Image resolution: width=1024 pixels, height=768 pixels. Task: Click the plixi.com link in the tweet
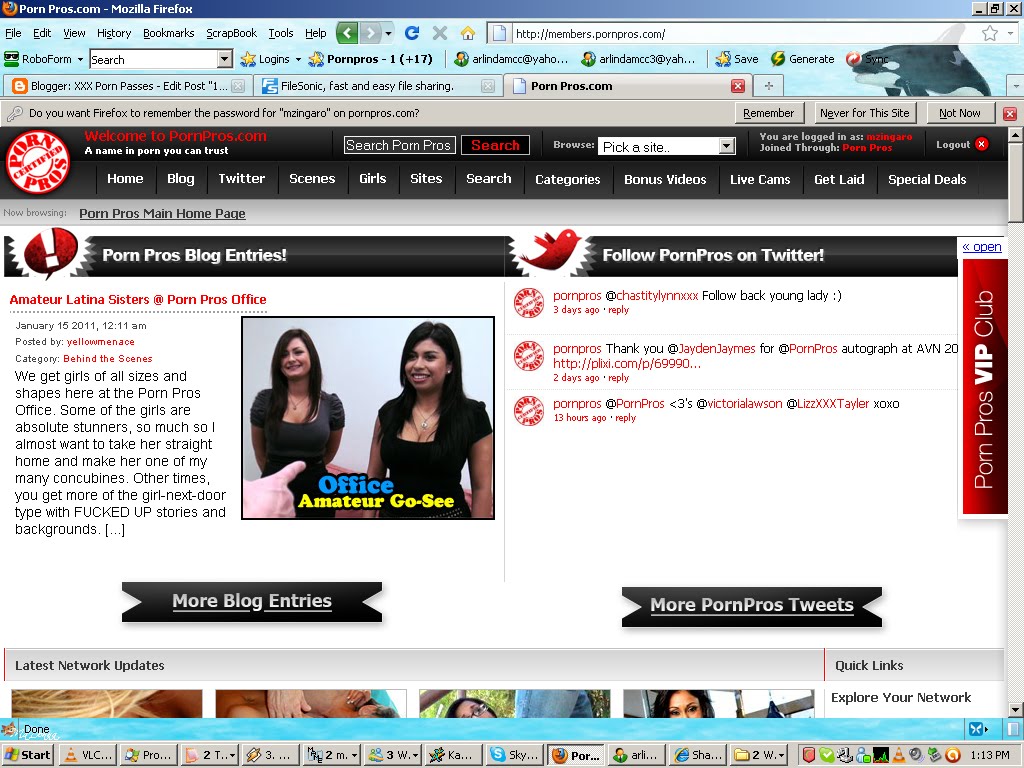tap(626, 364)
